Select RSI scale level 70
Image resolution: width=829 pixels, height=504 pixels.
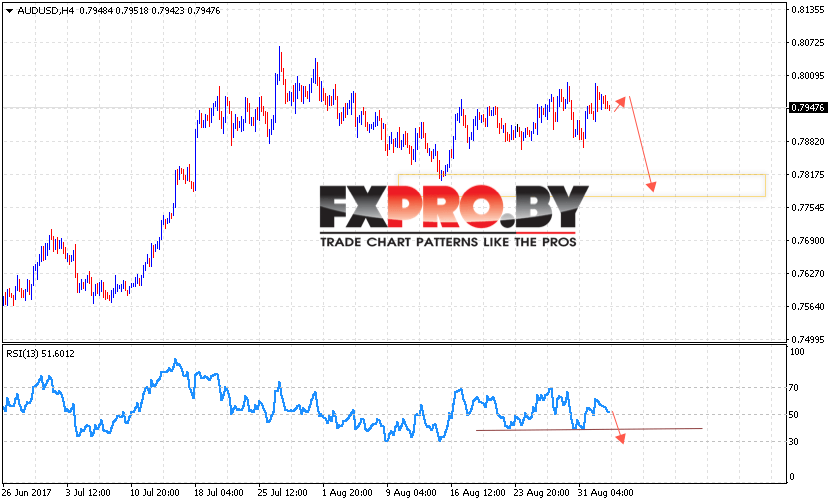(794, 388)
